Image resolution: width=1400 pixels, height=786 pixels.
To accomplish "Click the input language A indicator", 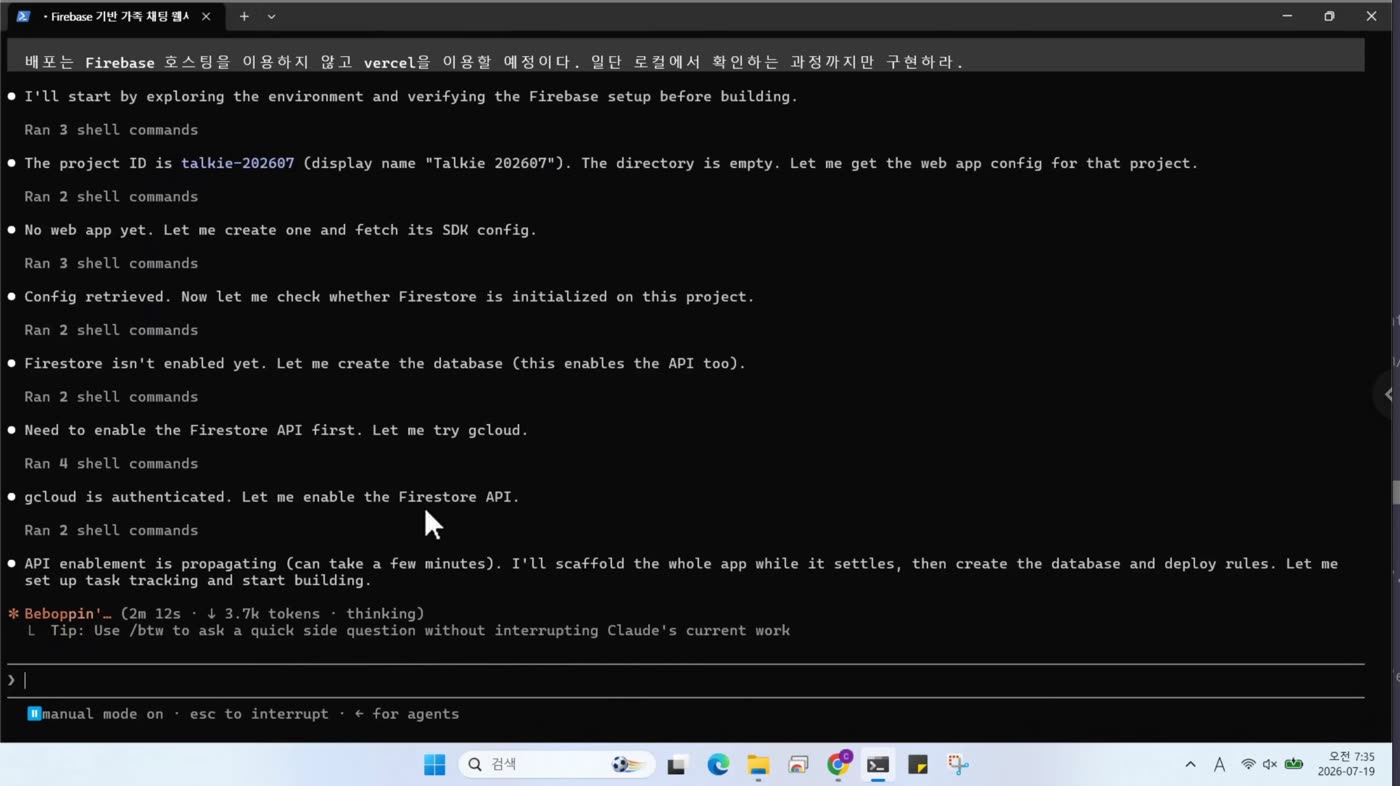I will click(x=1219, y=765).
